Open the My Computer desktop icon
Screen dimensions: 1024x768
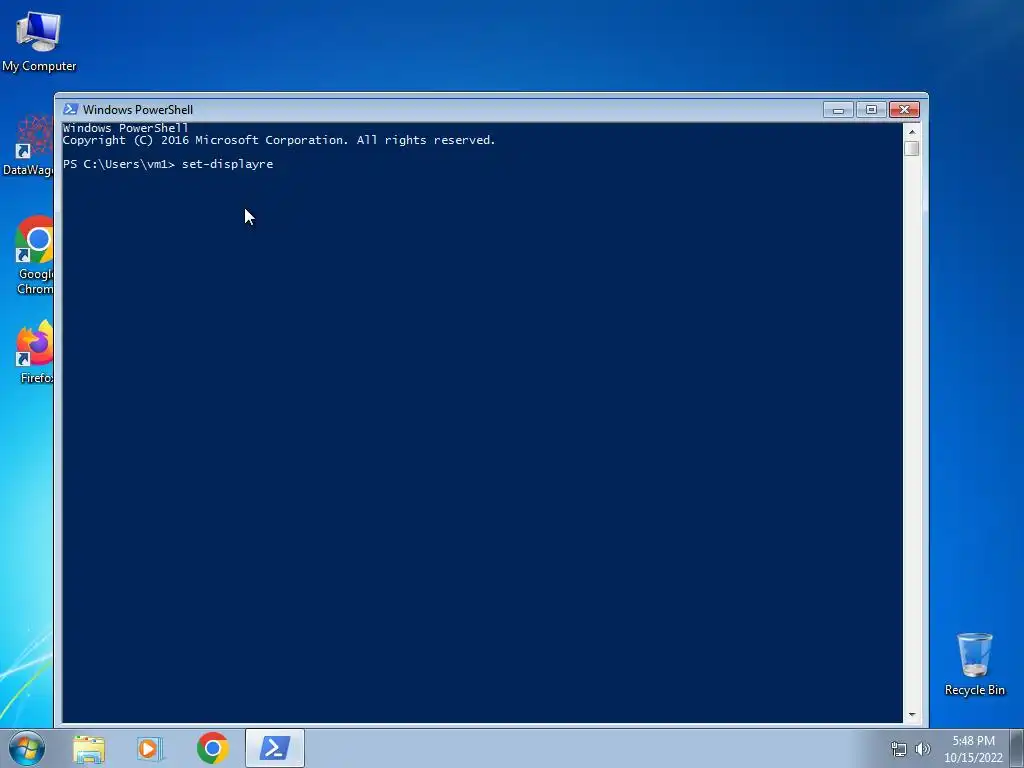(39, 40)
